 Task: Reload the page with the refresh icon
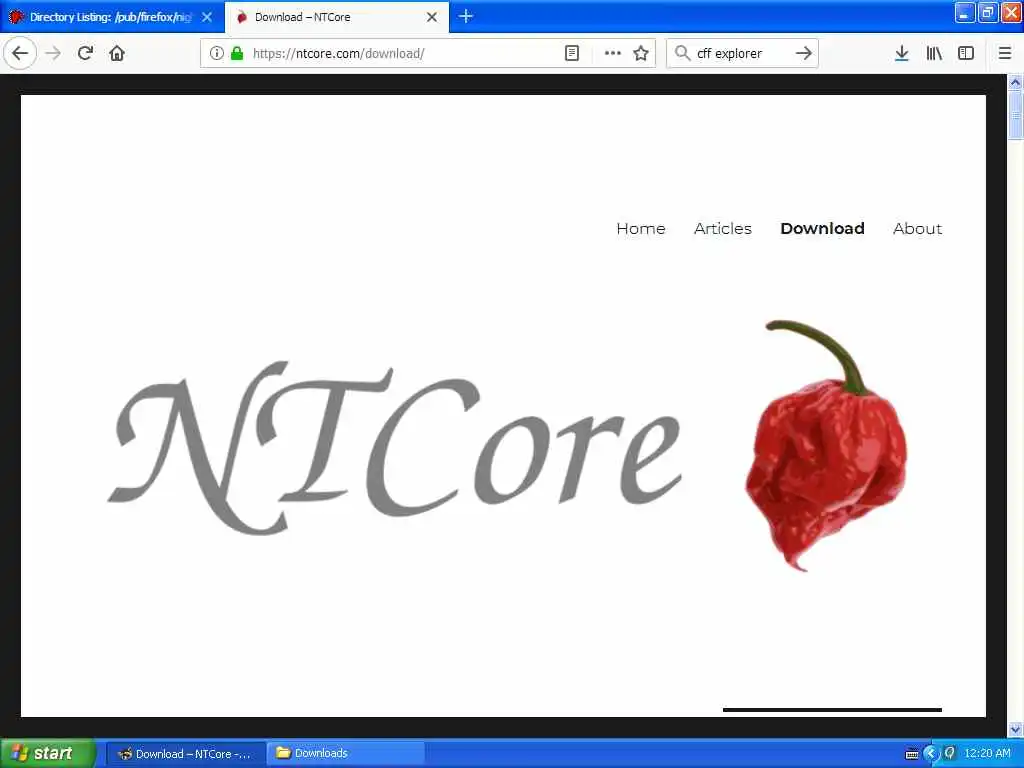85,53
